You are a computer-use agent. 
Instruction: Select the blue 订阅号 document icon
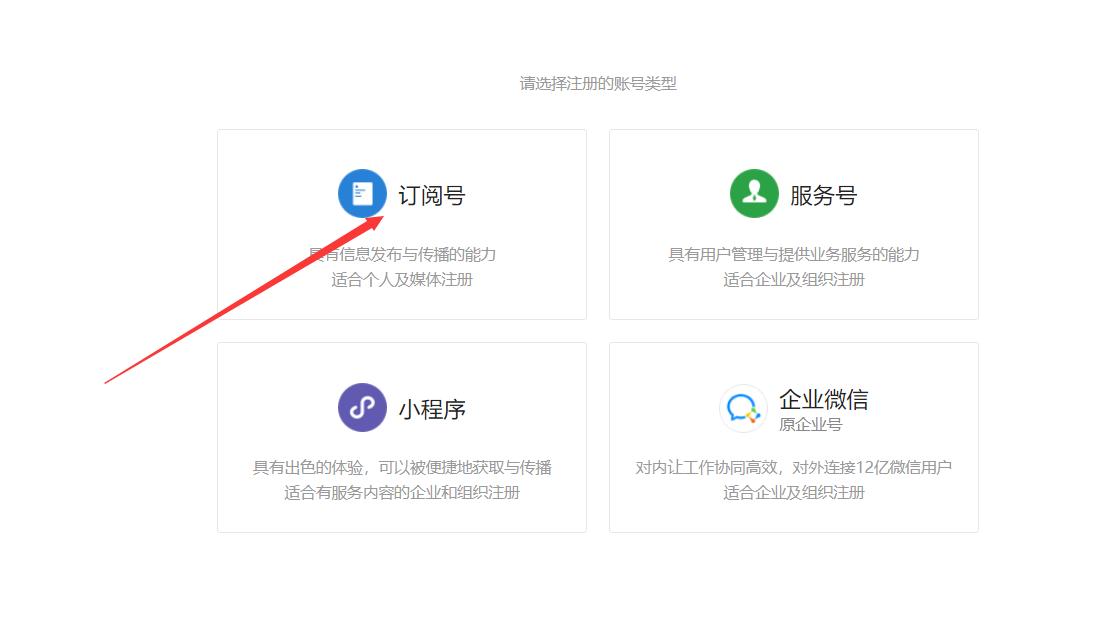[x=362, y=193]
